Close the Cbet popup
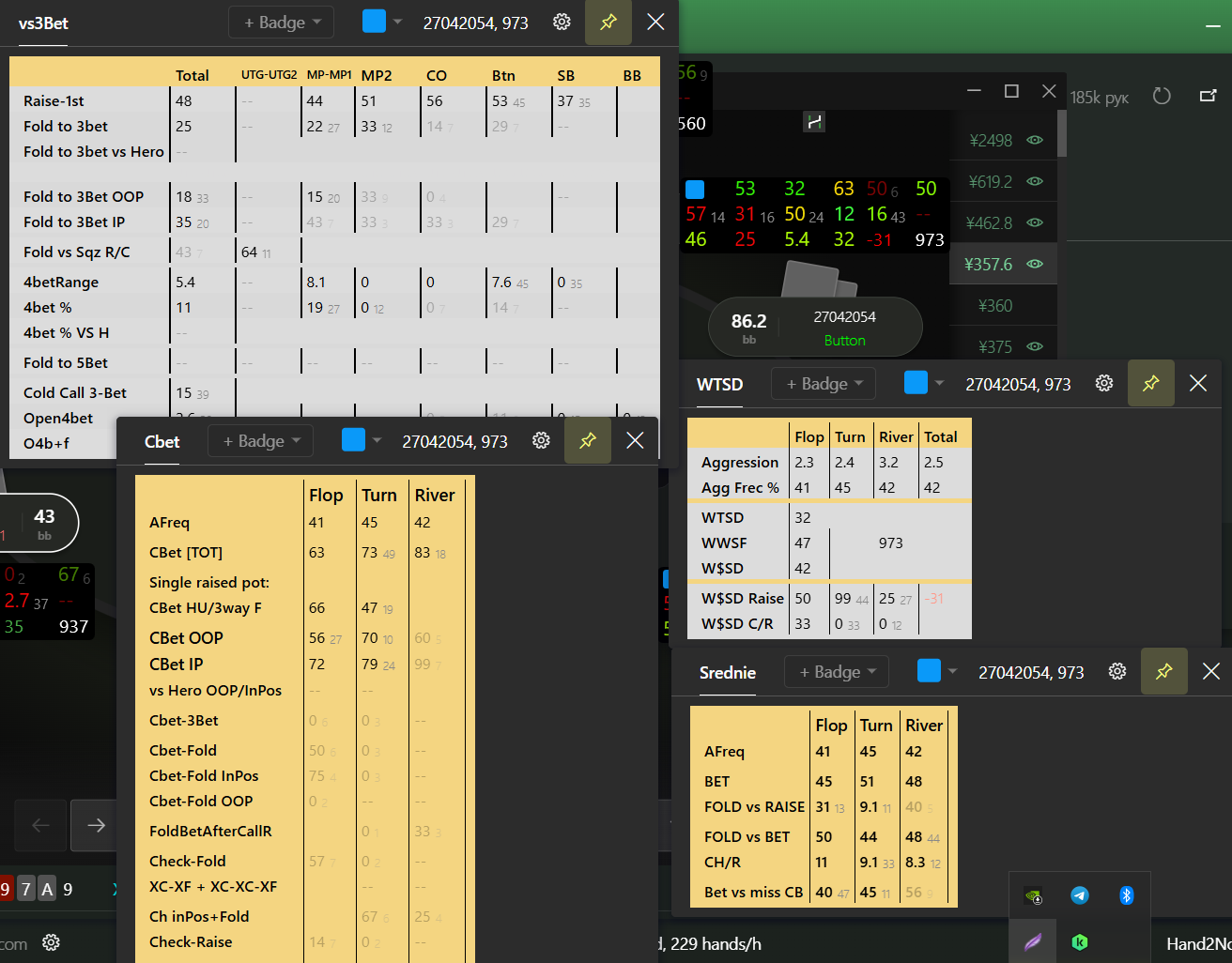 635,440
